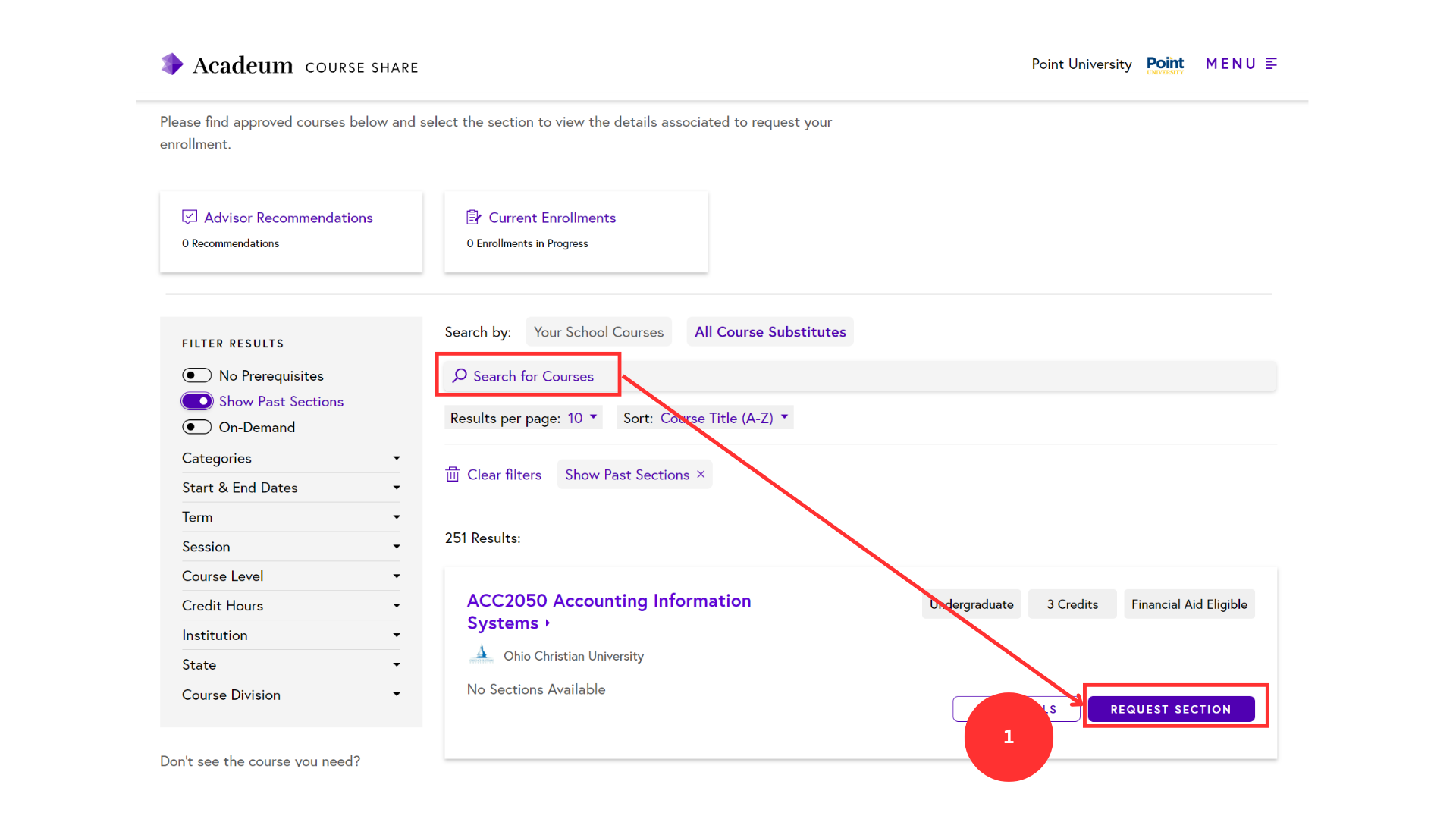Click the Ohio Christian University logo icon

[x=481, y=654]
